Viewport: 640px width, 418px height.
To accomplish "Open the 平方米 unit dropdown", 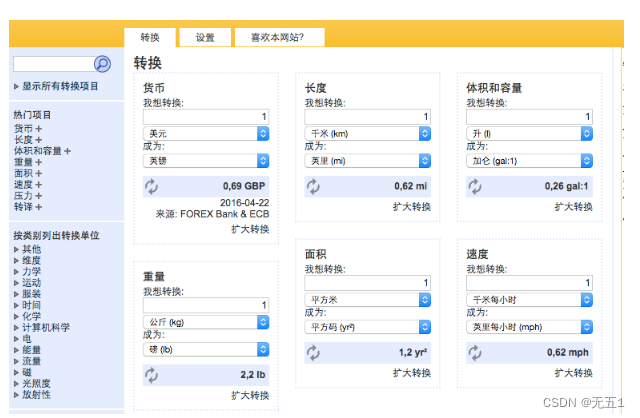I will pos(367,300).
